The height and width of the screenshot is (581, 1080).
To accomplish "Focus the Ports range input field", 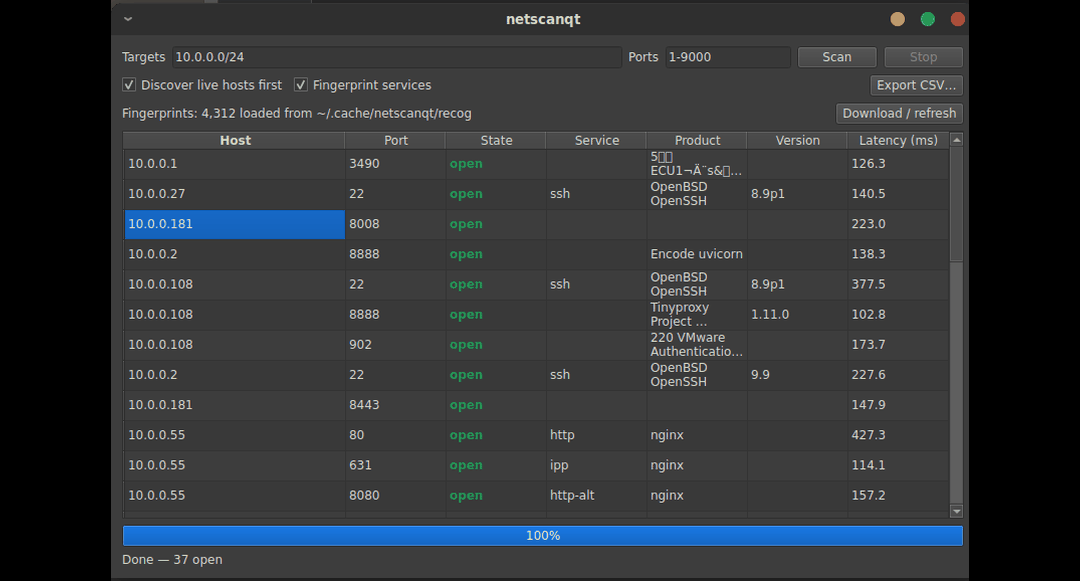I will (727, 57).
